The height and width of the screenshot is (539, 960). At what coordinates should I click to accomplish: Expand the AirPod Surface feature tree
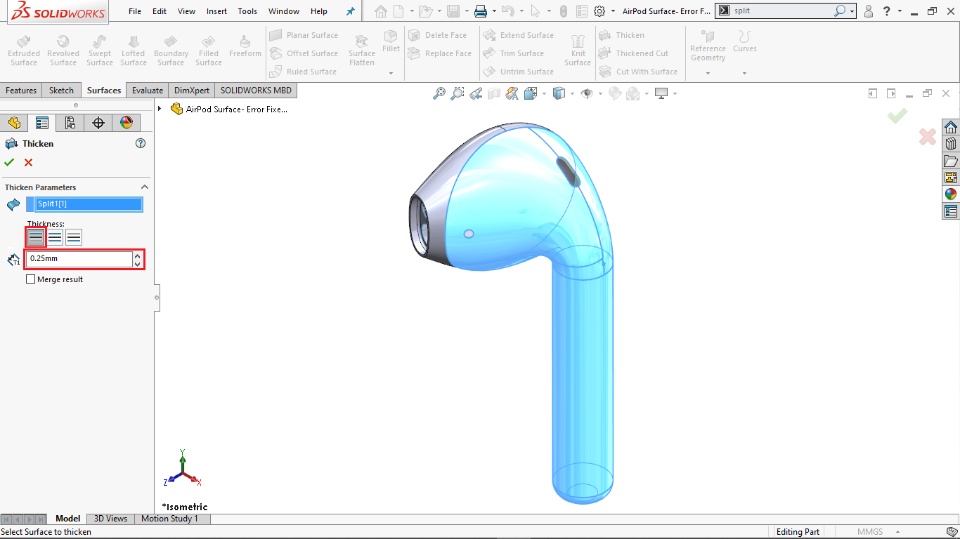coord(160,109)
